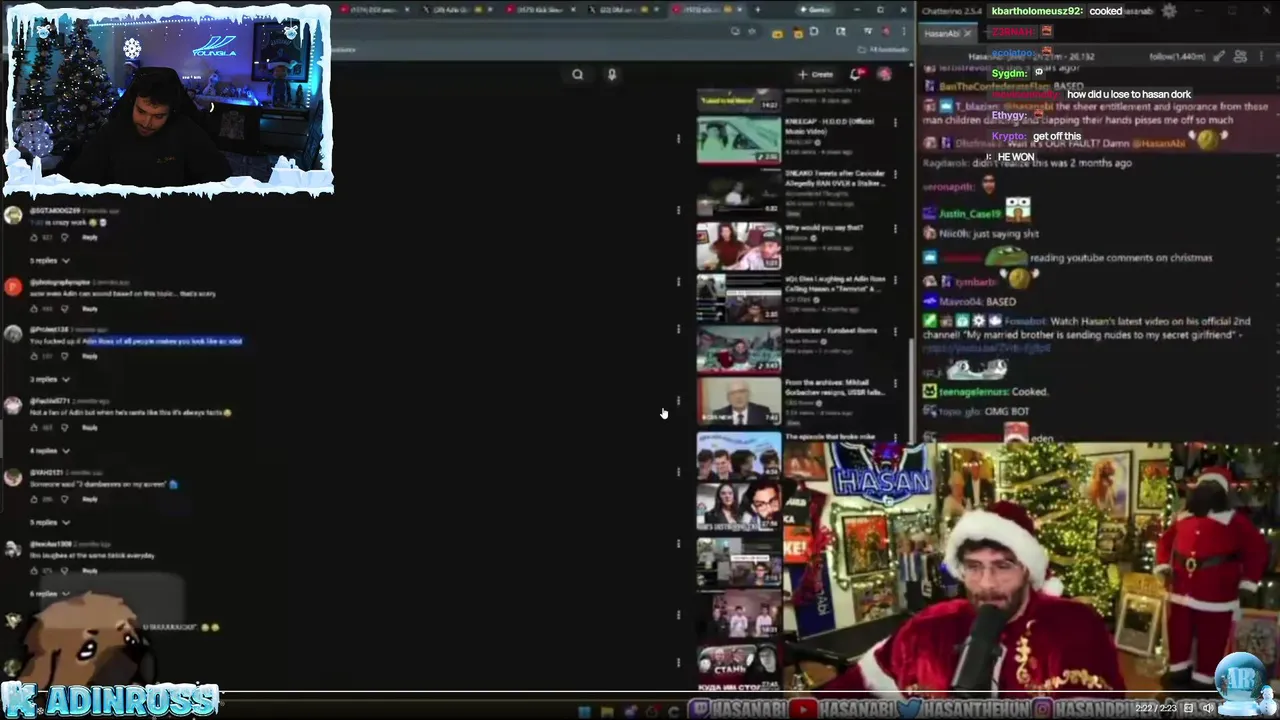Click the fullscreen icon of video player
The image size is (1280, 720).
1188,708
